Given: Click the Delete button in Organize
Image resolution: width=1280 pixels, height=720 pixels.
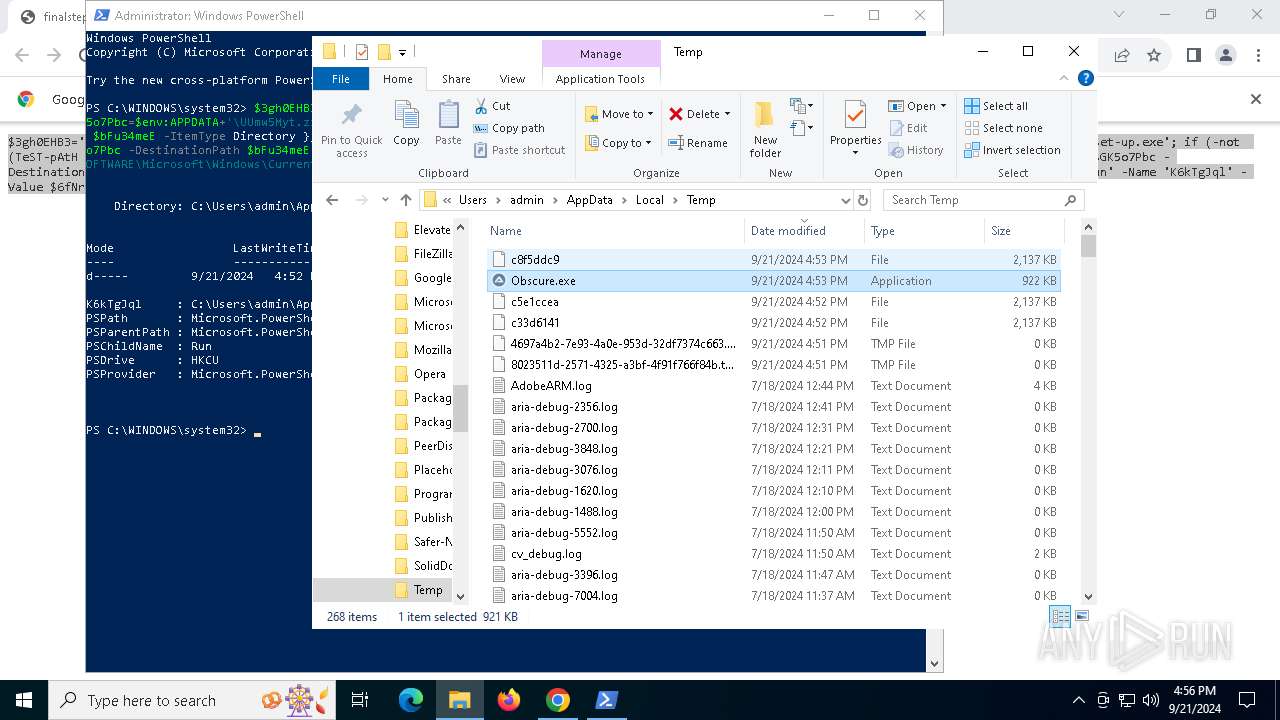Looking at the screenshot, I should point(699,114).
